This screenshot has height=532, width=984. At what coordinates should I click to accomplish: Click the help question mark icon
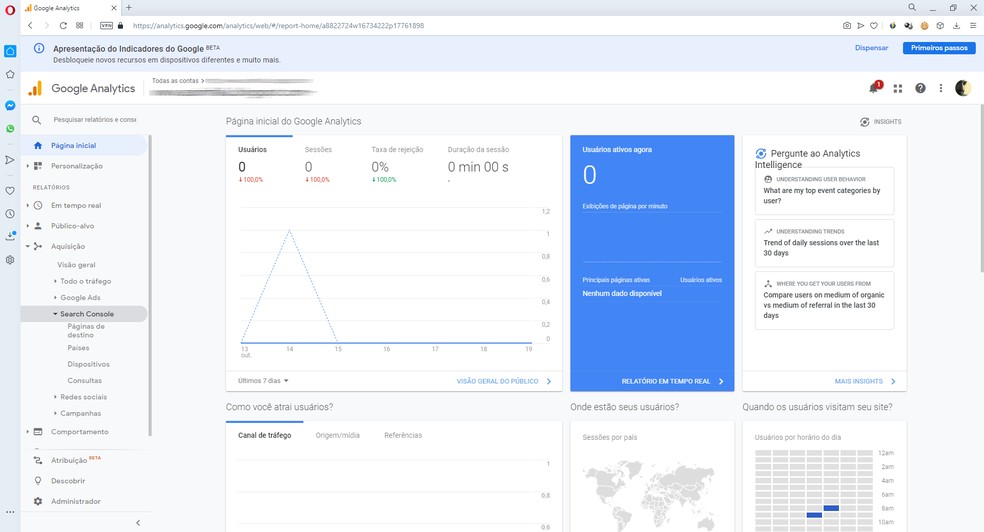coord(920,88)
